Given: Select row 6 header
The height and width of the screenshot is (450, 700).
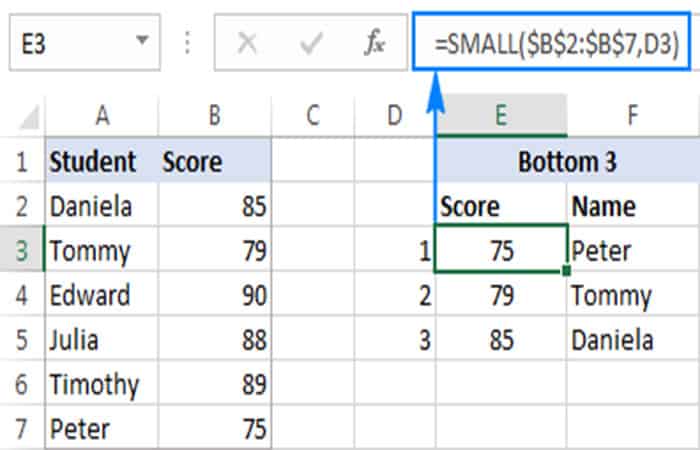Looking at the screenshot, I should point(22,383).
